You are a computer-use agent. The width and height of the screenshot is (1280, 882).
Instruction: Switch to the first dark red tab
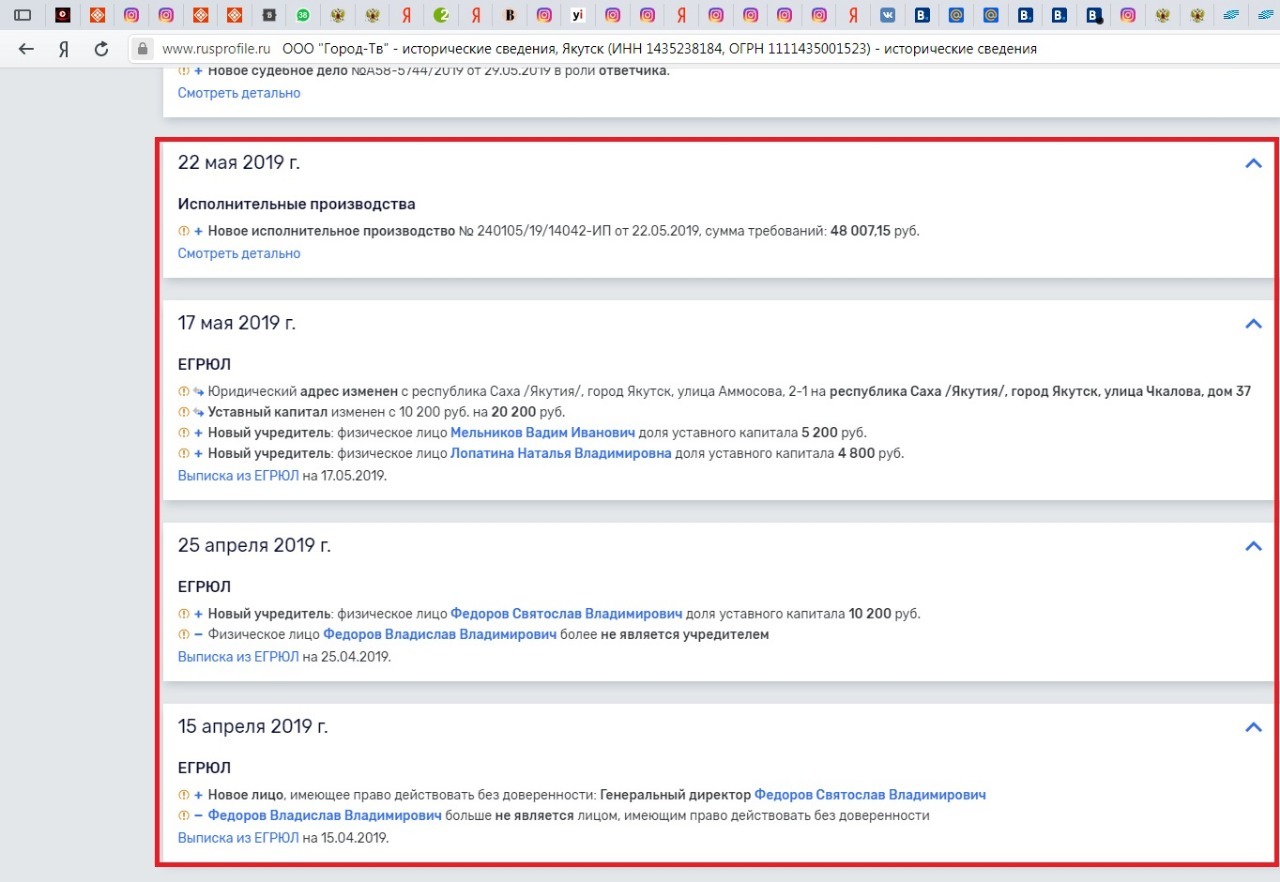tap(63, 15)
